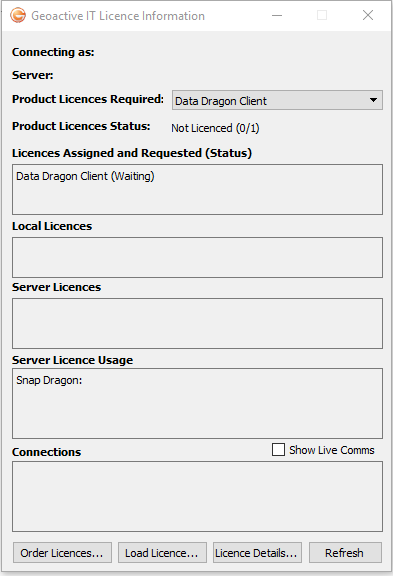Click the Server: label

coord(32,75)
